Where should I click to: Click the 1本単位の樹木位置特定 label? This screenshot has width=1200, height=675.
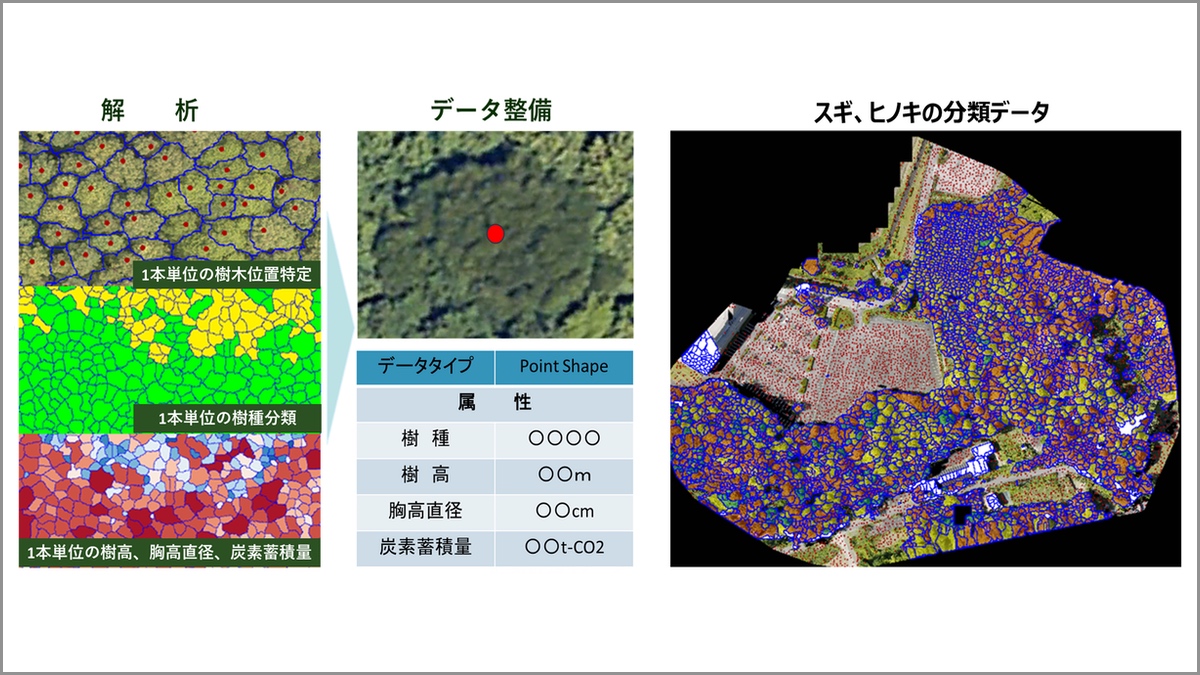click(x=226, y=273)
